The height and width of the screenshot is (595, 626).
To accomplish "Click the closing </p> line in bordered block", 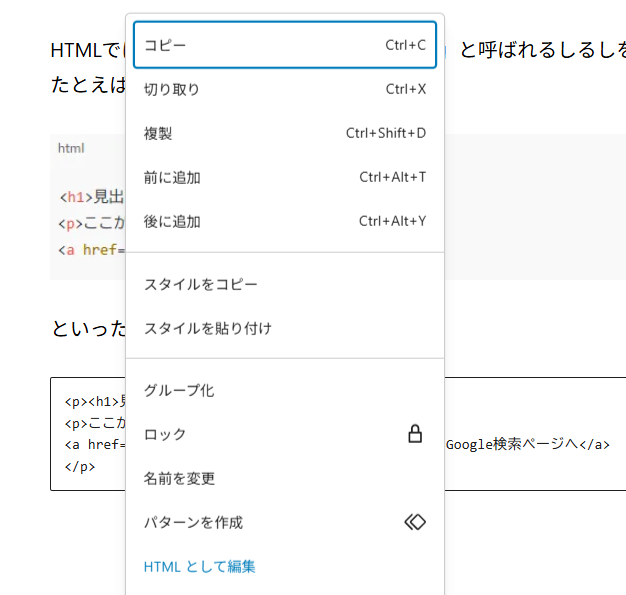I will coord(79,466).
